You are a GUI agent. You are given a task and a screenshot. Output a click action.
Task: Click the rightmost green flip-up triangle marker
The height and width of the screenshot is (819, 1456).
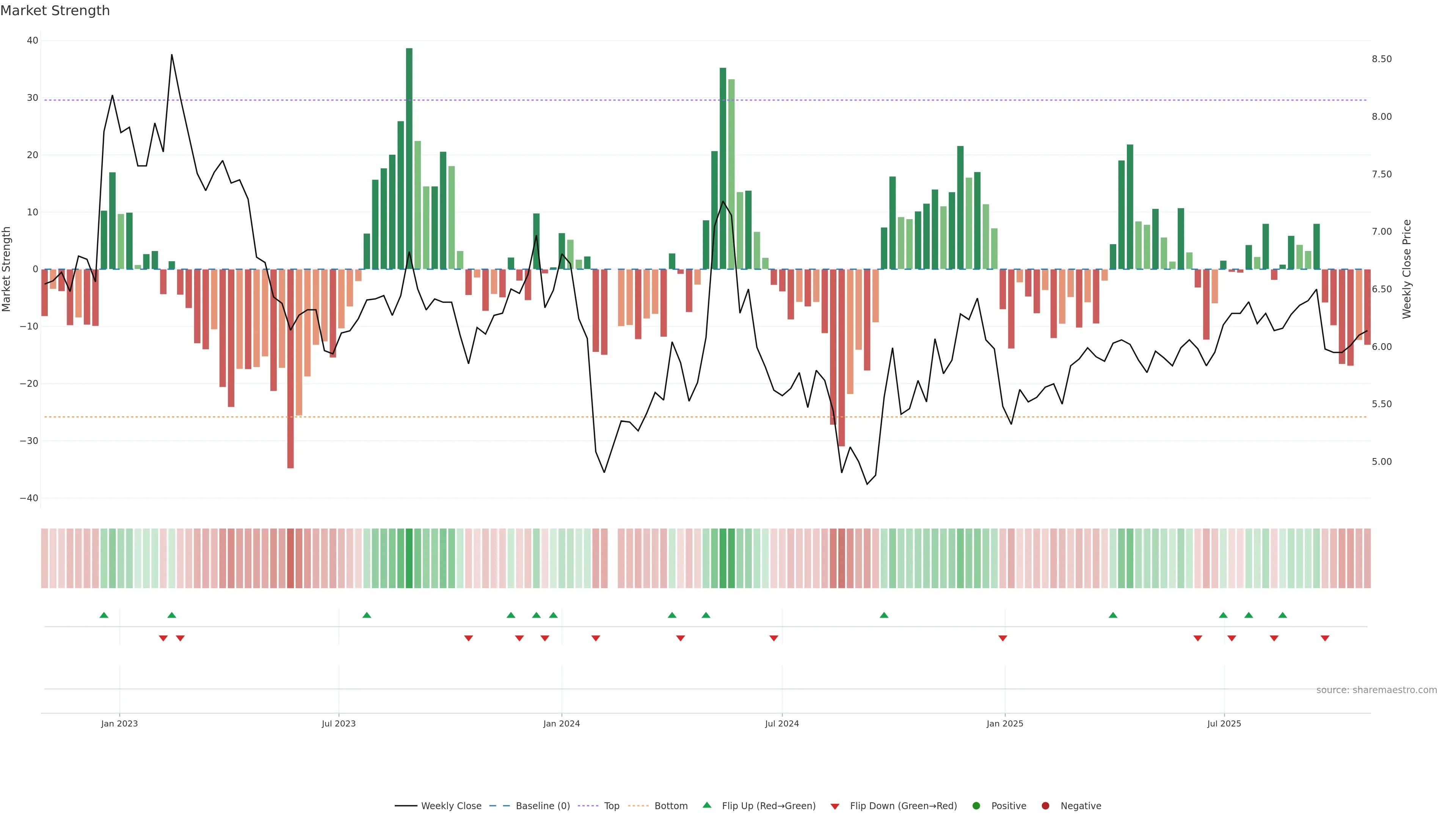[x=1282, y=615]
